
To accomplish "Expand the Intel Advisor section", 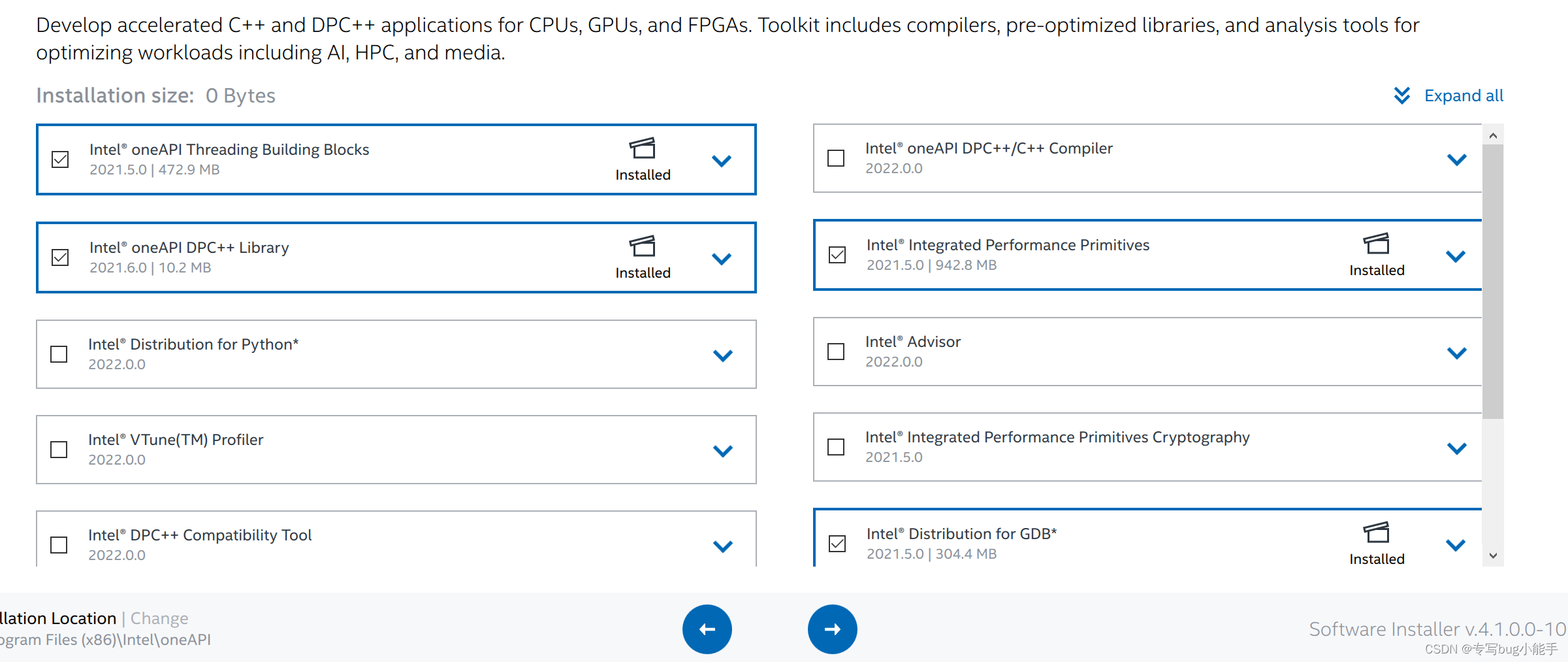I will [1456, 353].
